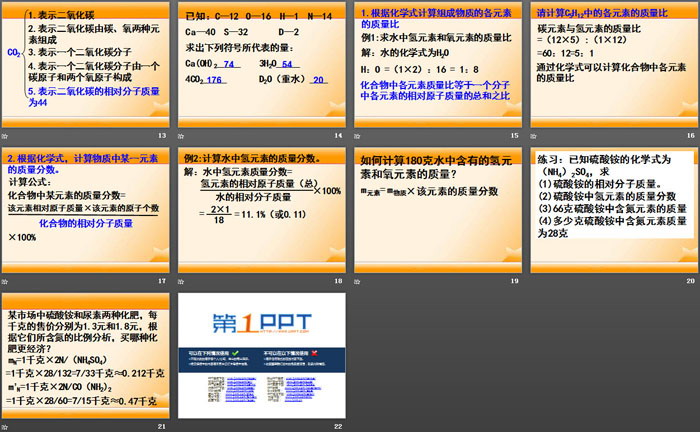Select the fertilizer price comparison slide 21
700x432 pixels.
pyautogui.click(x=86, y=354)
